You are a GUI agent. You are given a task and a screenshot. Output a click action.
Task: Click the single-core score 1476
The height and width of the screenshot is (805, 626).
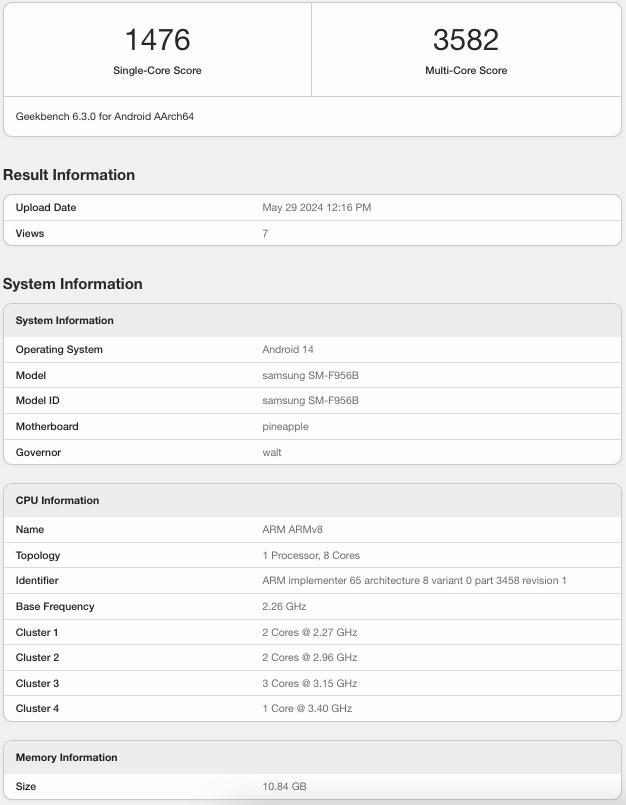point(157,40)
